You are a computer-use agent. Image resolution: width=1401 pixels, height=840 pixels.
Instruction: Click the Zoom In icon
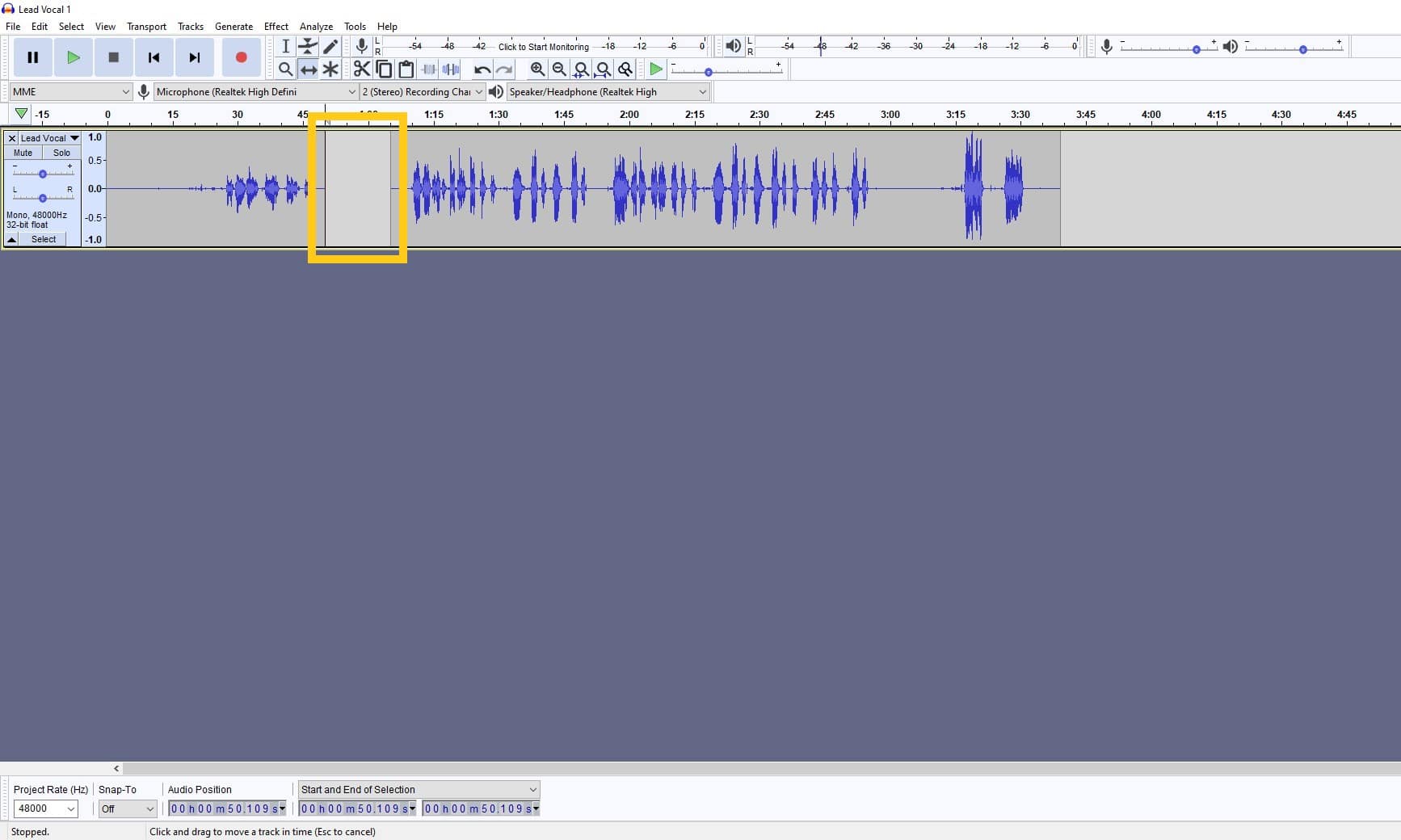(538, 69)
